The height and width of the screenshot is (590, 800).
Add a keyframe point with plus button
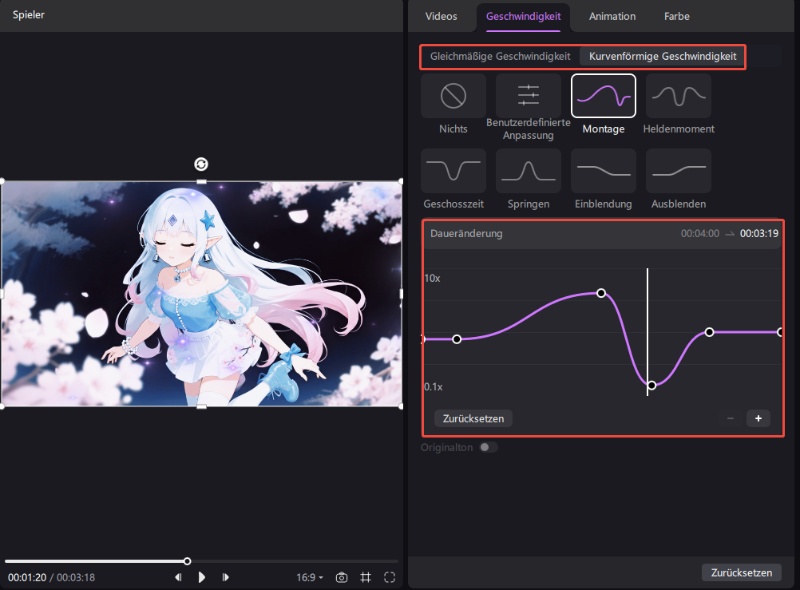pyautogui.click(x=757, y=418)
